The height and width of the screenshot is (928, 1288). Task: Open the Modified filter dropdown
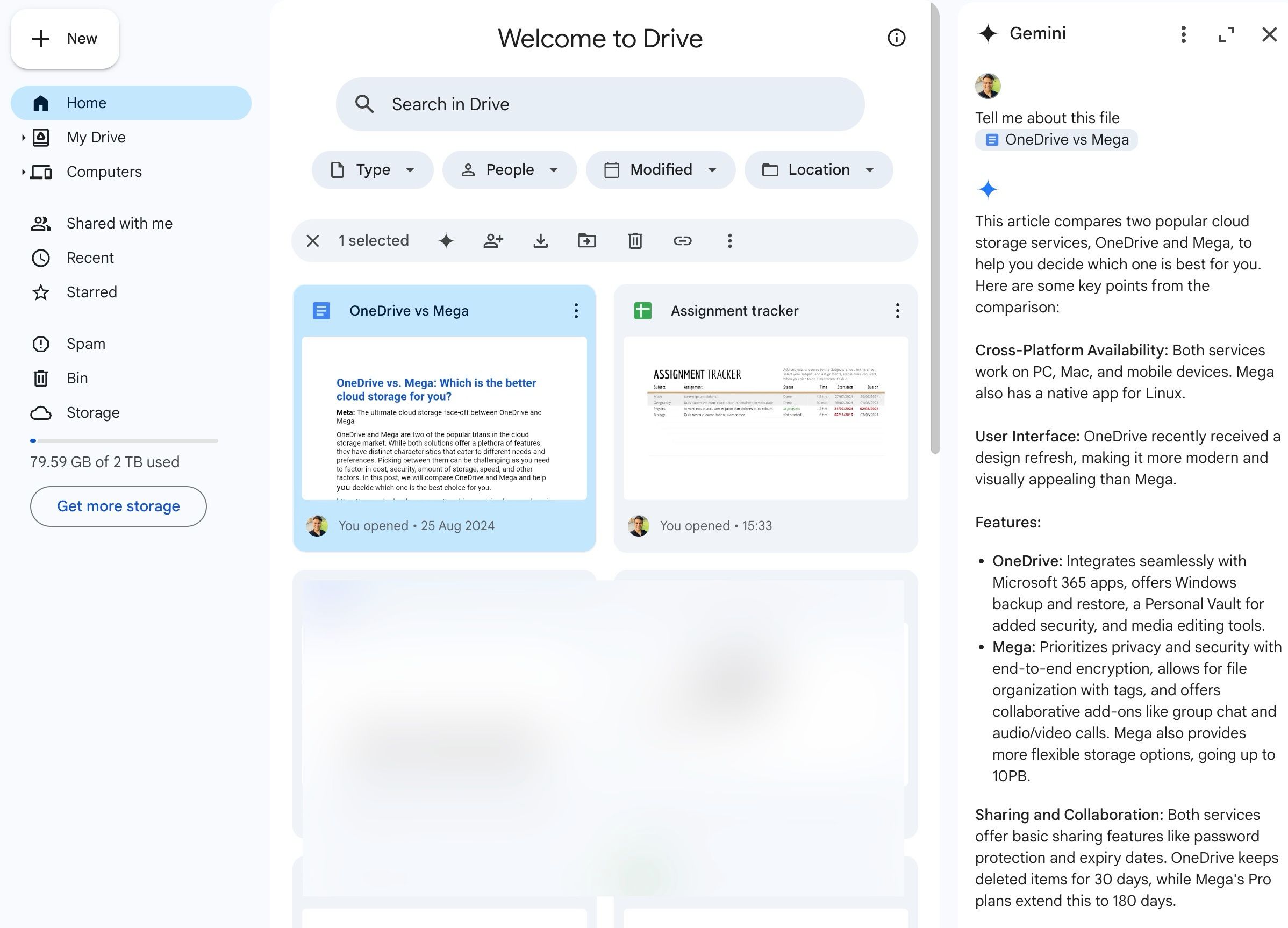661,169
